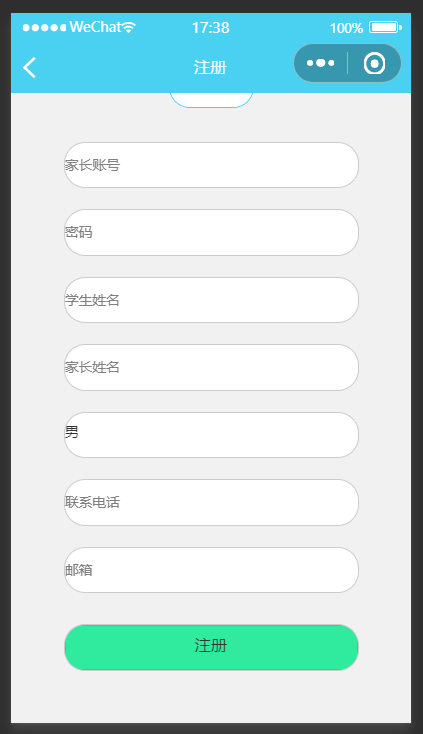Focus the 家长账号 input field
The height and width of the screenshot is (734, 423).
coord(212,165)
